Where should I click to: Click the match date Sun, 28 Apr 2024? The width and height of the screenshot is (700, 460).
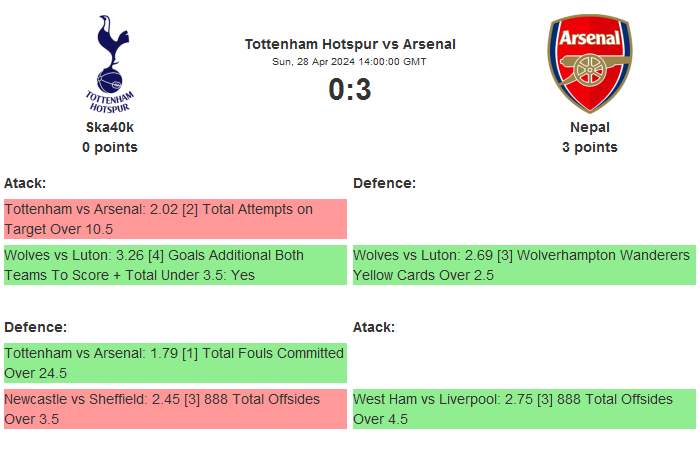tap(350, 61)
